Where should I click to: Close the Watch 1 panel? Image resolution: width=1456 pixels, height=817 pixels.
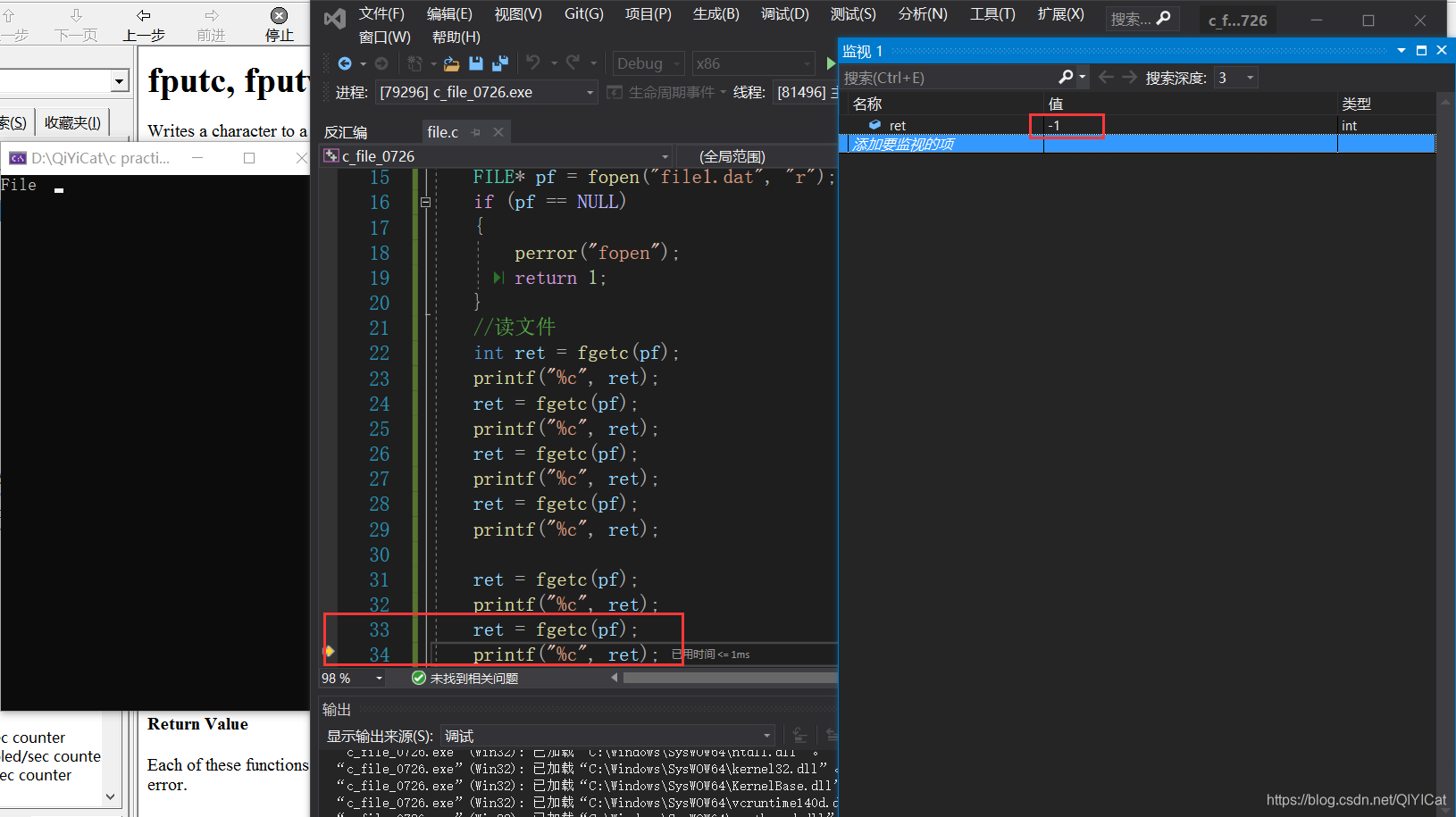click(1441, 51)
